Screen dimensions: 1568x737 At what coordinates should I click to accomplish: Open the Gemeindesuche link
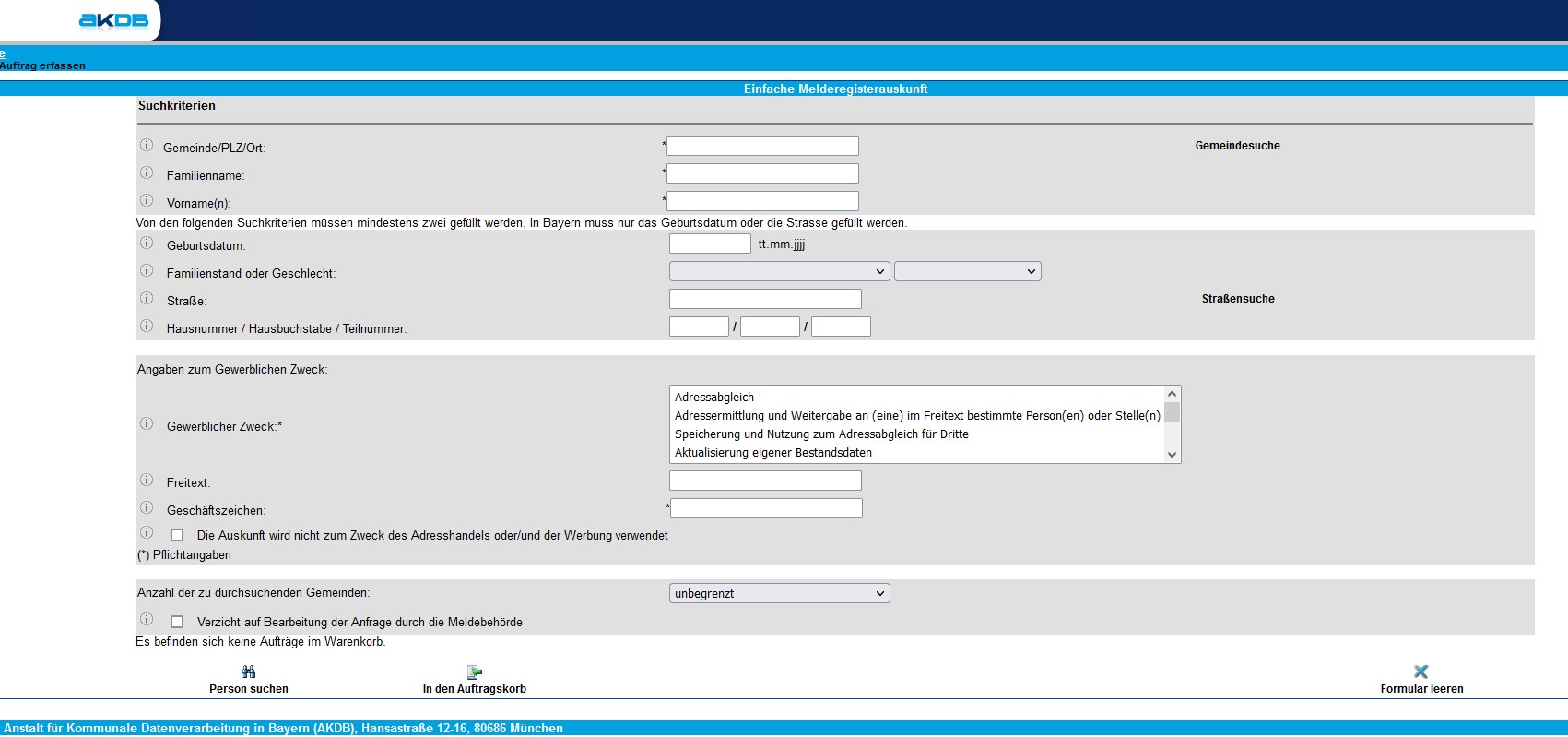[x=1237, y=146]
